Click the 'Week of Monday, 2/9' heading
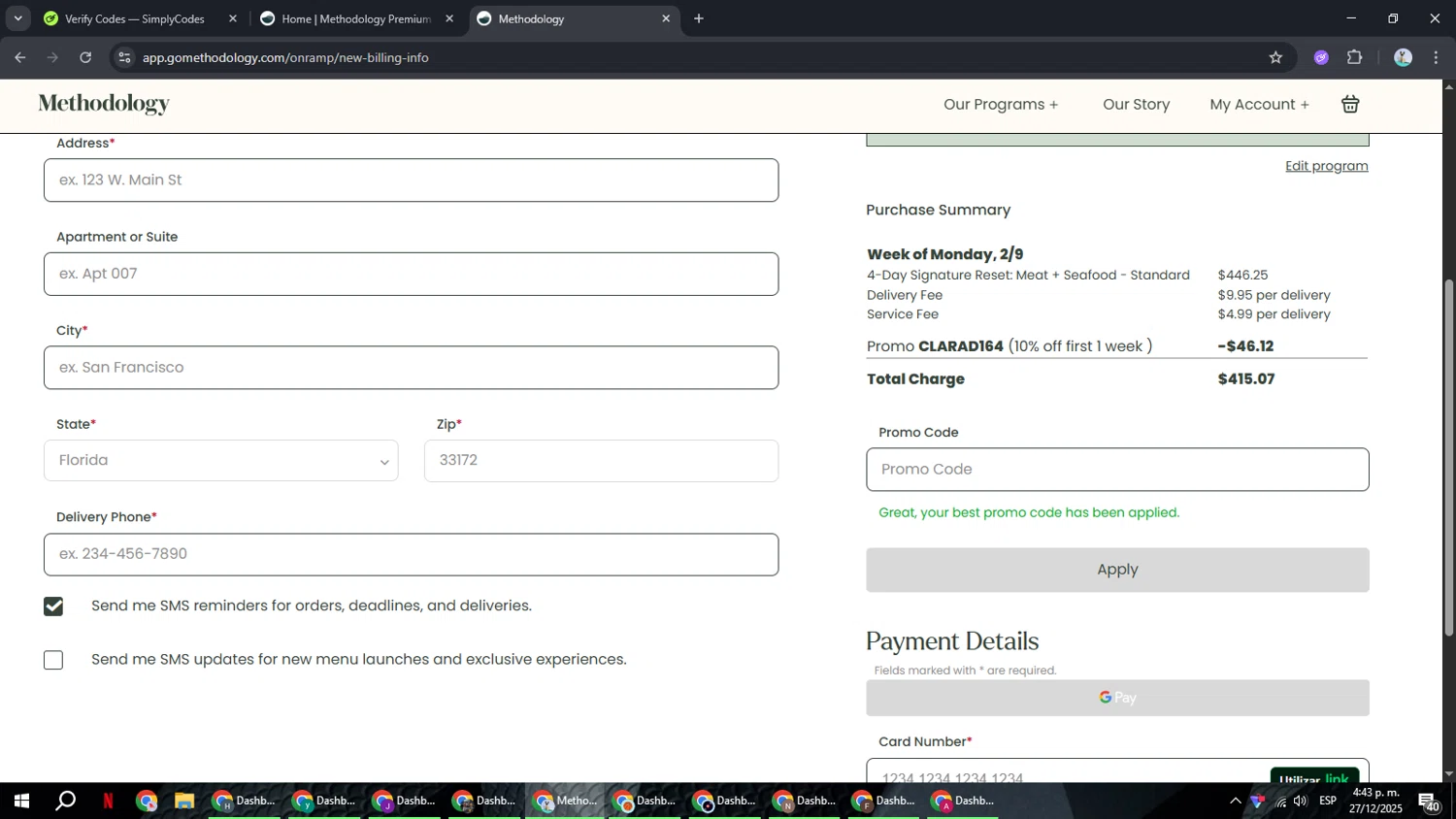Image resolution: width=1456 pixels, height=819 pixels. click(x=945, y=254)
